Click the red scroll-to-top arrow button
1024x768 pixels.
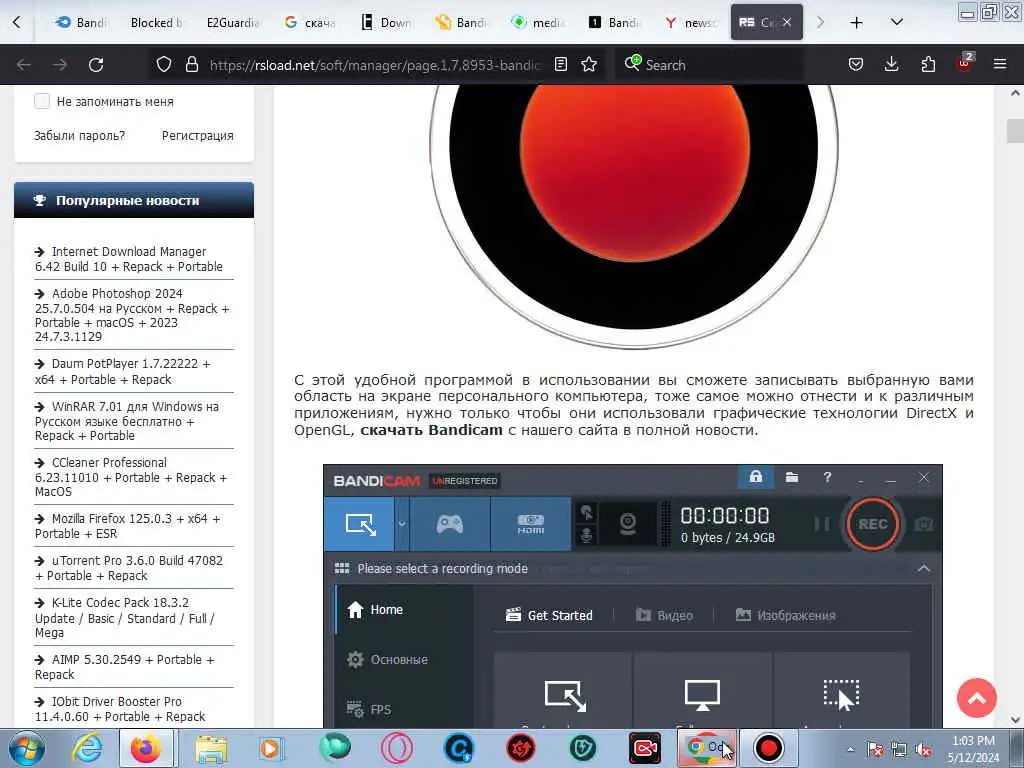[976, 698]
